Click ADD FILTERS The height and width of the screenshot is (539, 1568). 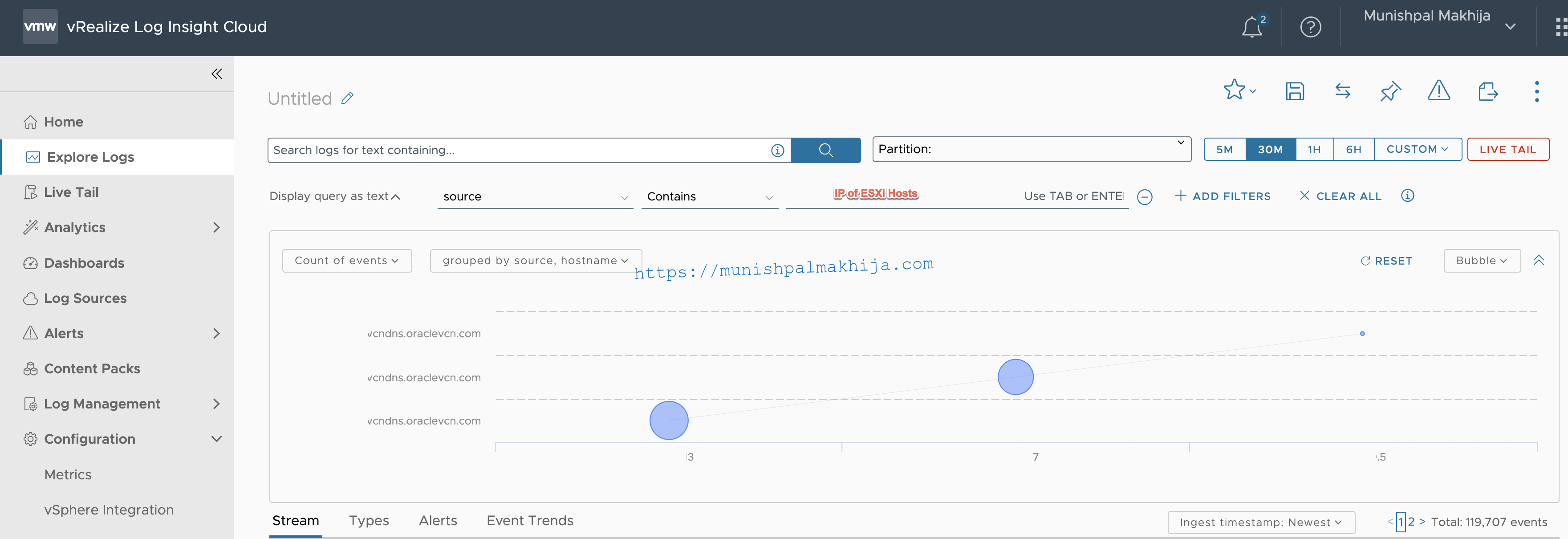(1222, 196)
